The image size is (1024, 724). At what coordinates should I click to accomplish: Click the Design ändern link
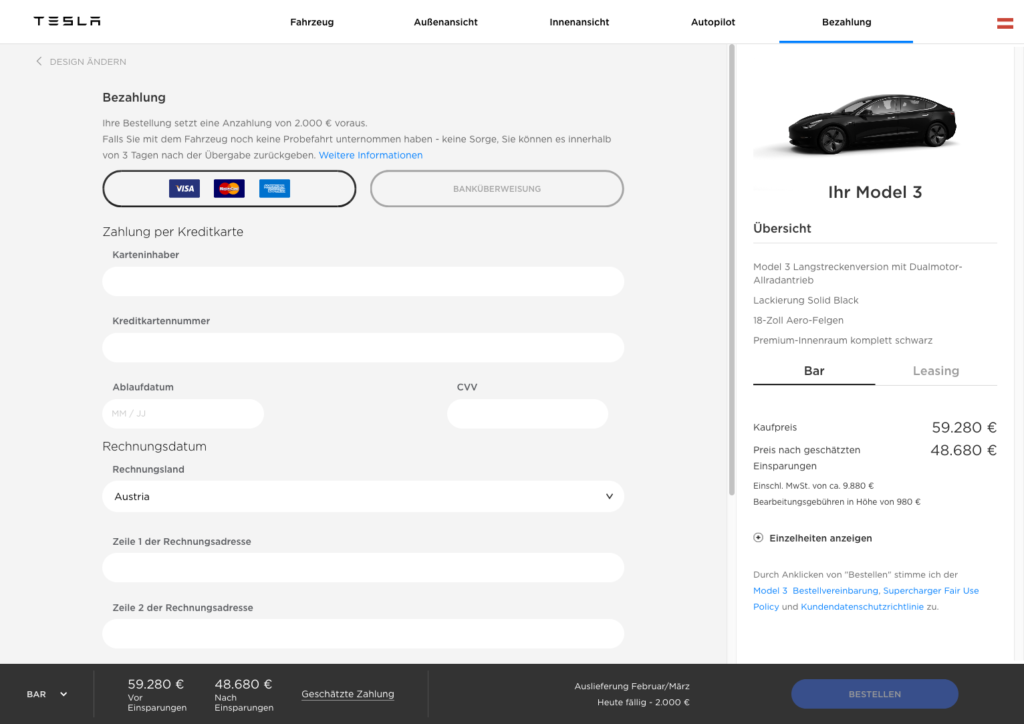[x=88, y=61]
